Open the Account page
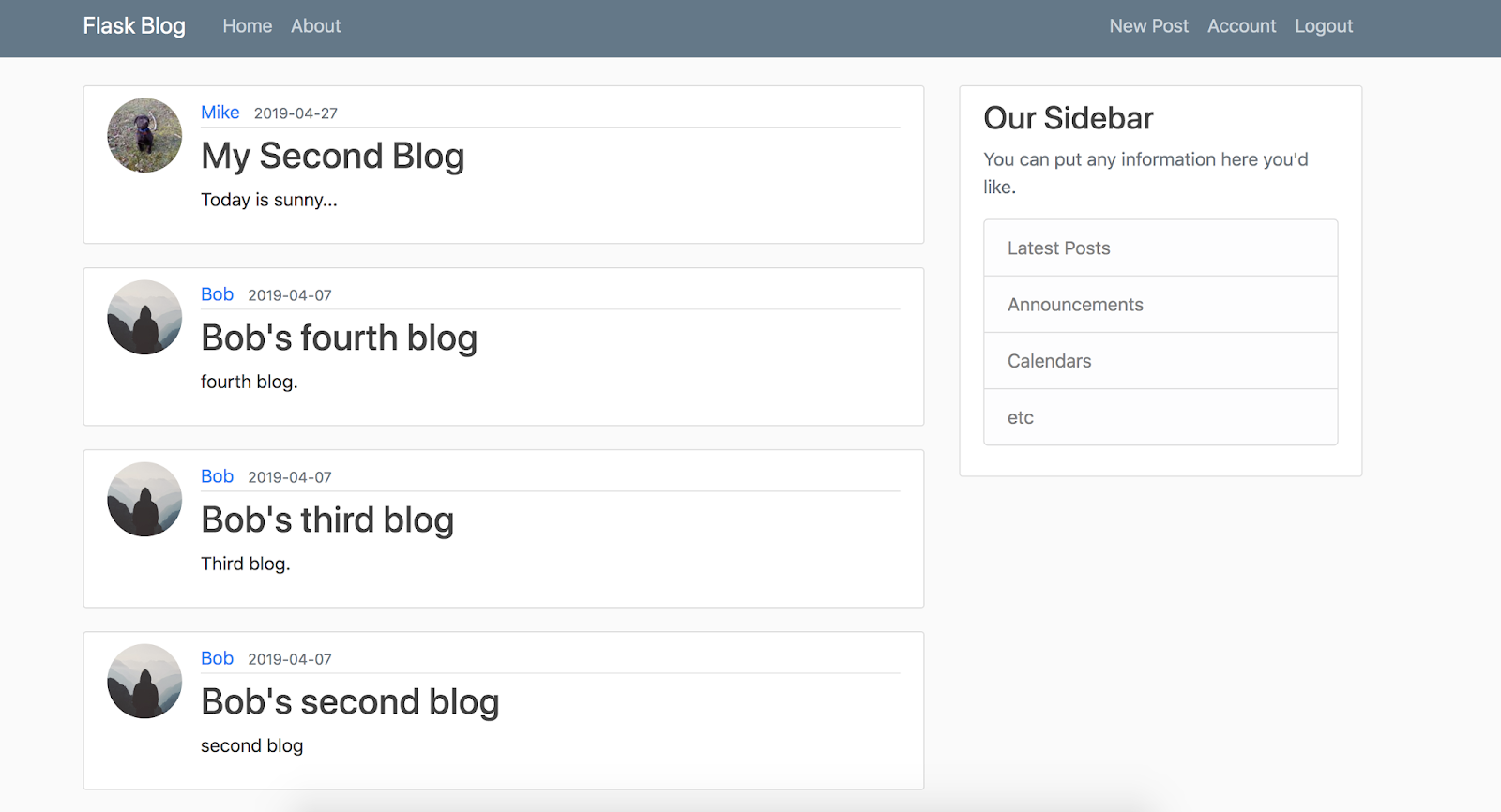The height and width of the screenshot is (812, 1501). pyautogui.click(x=1241, y=26)
